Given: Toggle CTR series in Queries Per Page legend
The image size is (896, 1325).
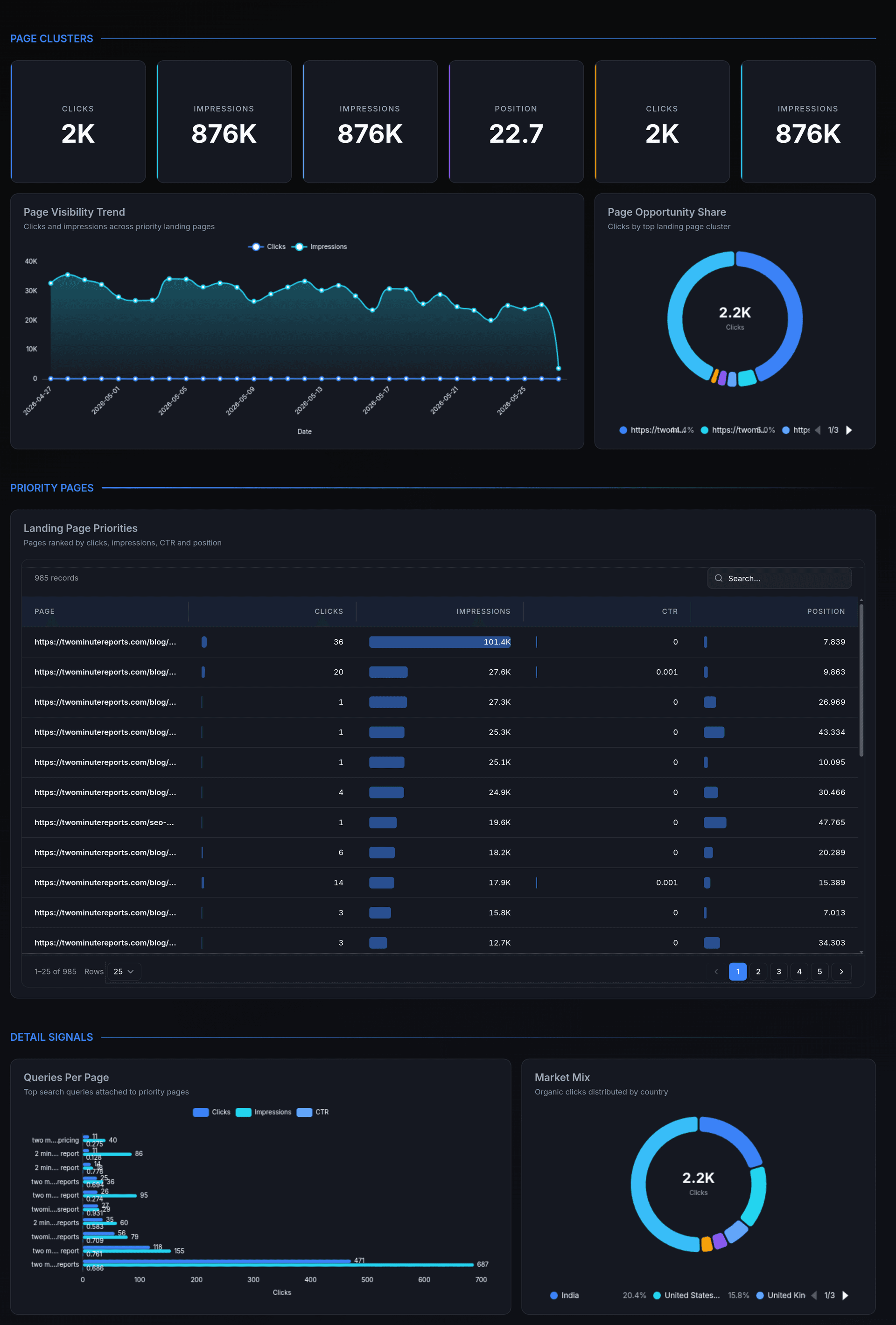Looking at the screenshot, I should click(313, 1112).
